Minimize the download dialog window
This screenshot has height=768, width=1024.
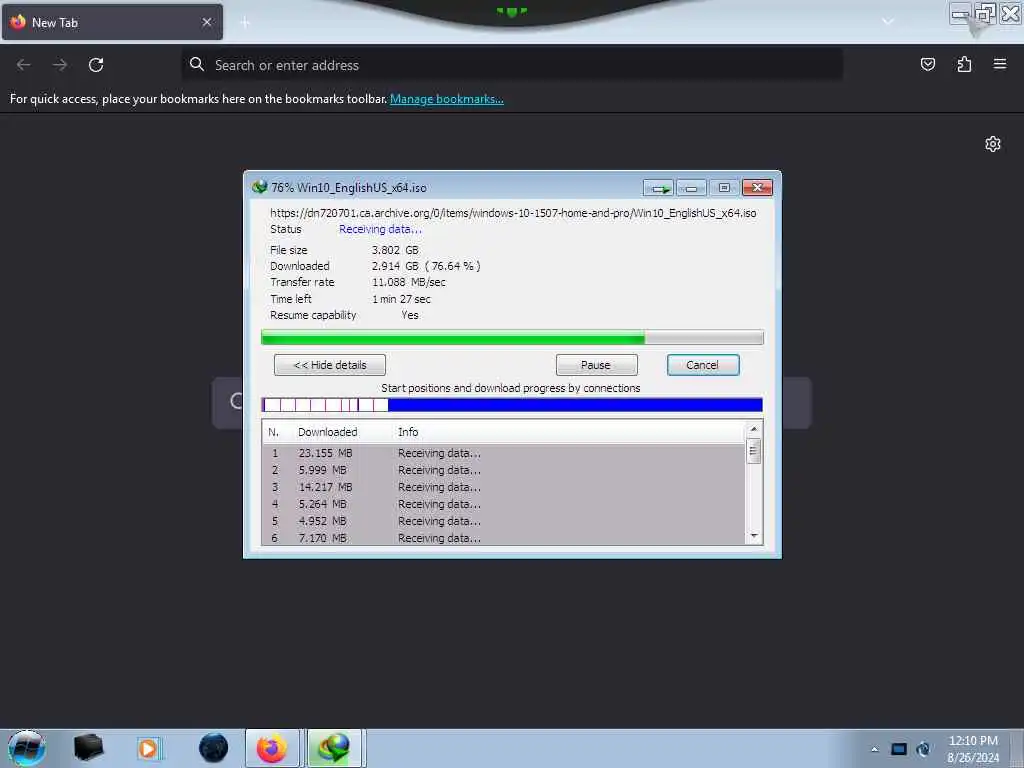(692, 188)
